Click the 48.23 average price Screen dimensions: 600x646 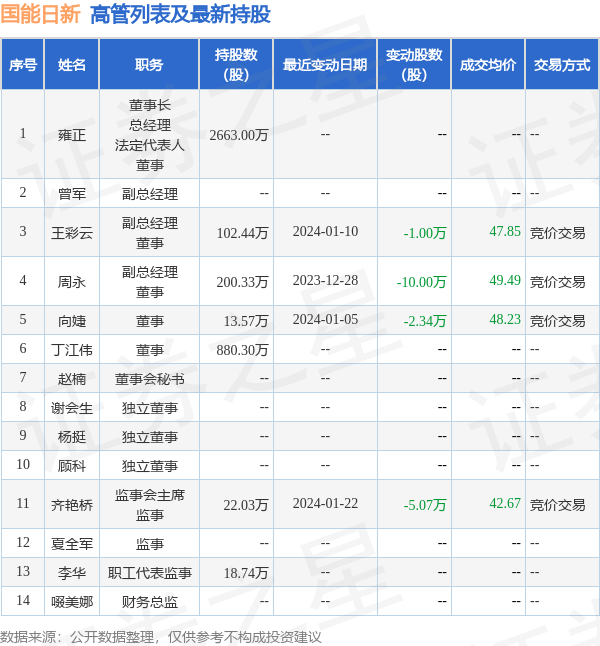click(505, 319)
